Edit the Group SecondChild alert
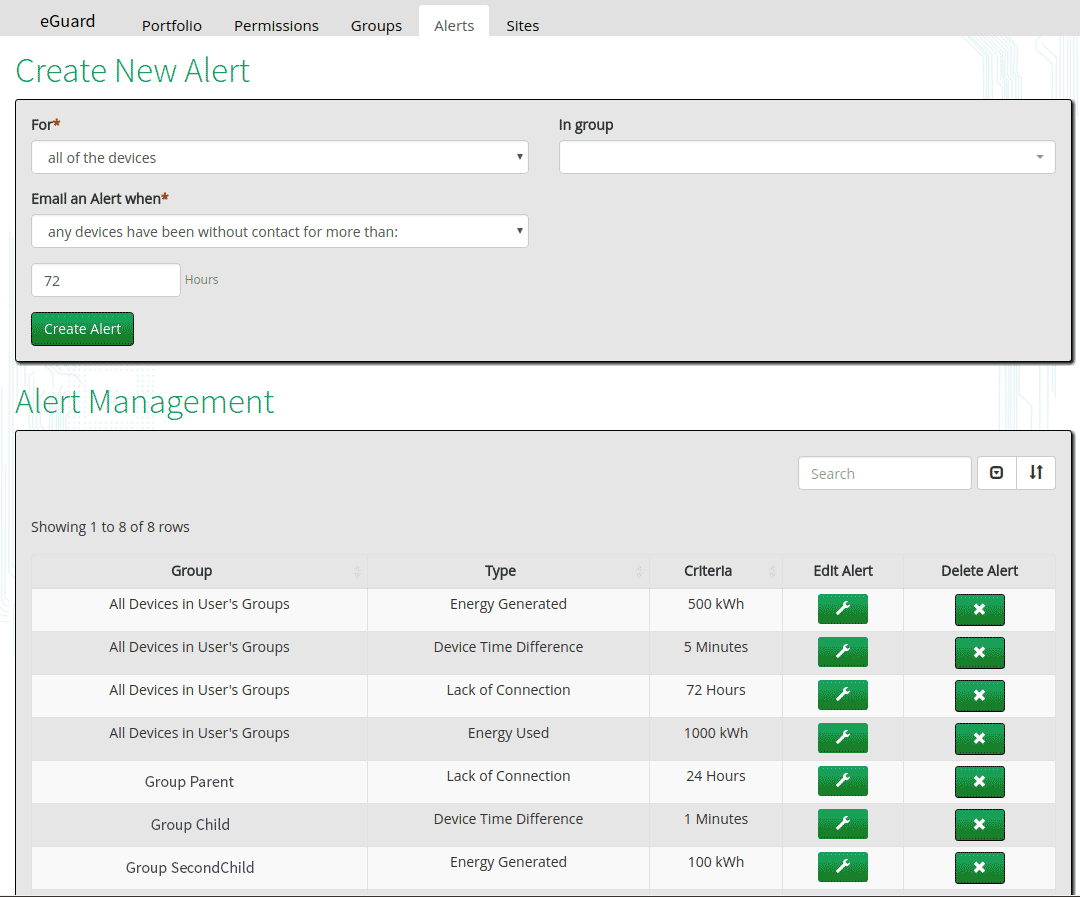 click(842, 867)
